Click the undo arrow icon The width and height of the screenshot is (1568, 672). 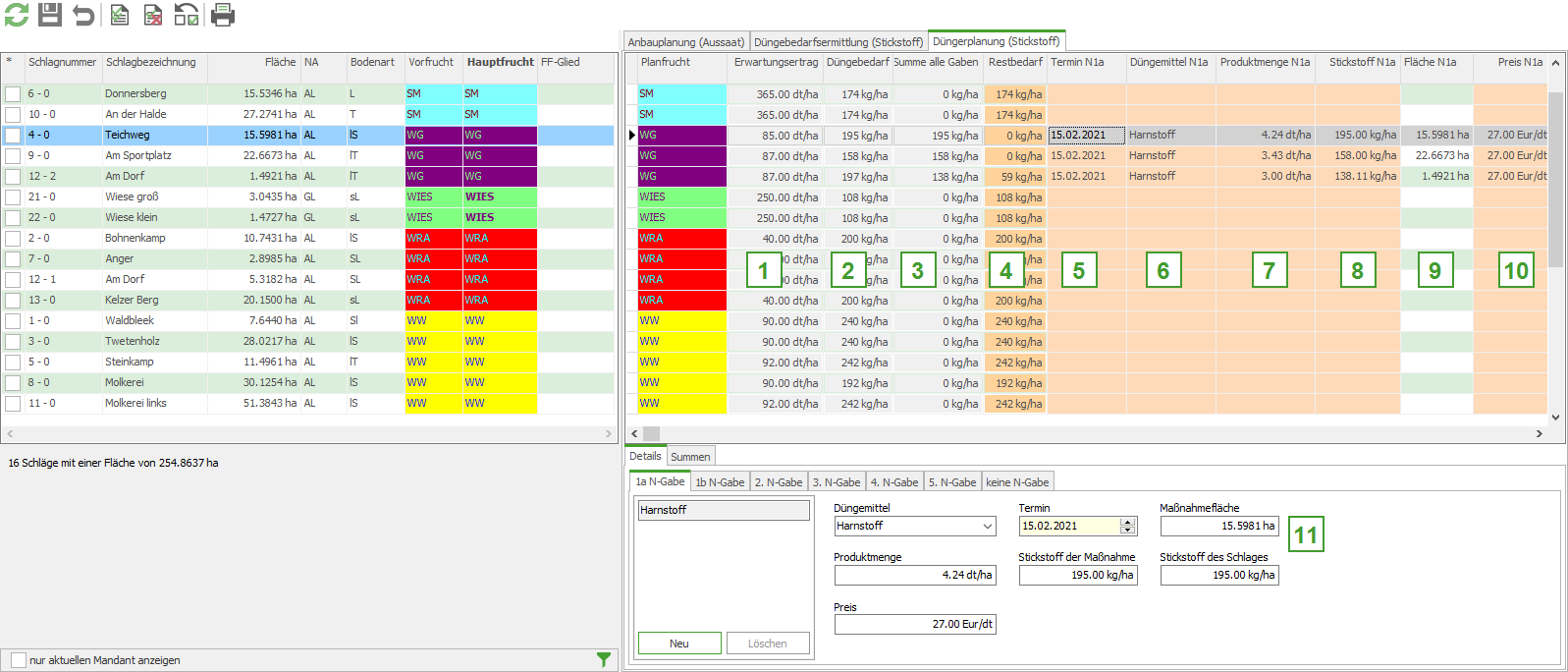pos(84,15)
